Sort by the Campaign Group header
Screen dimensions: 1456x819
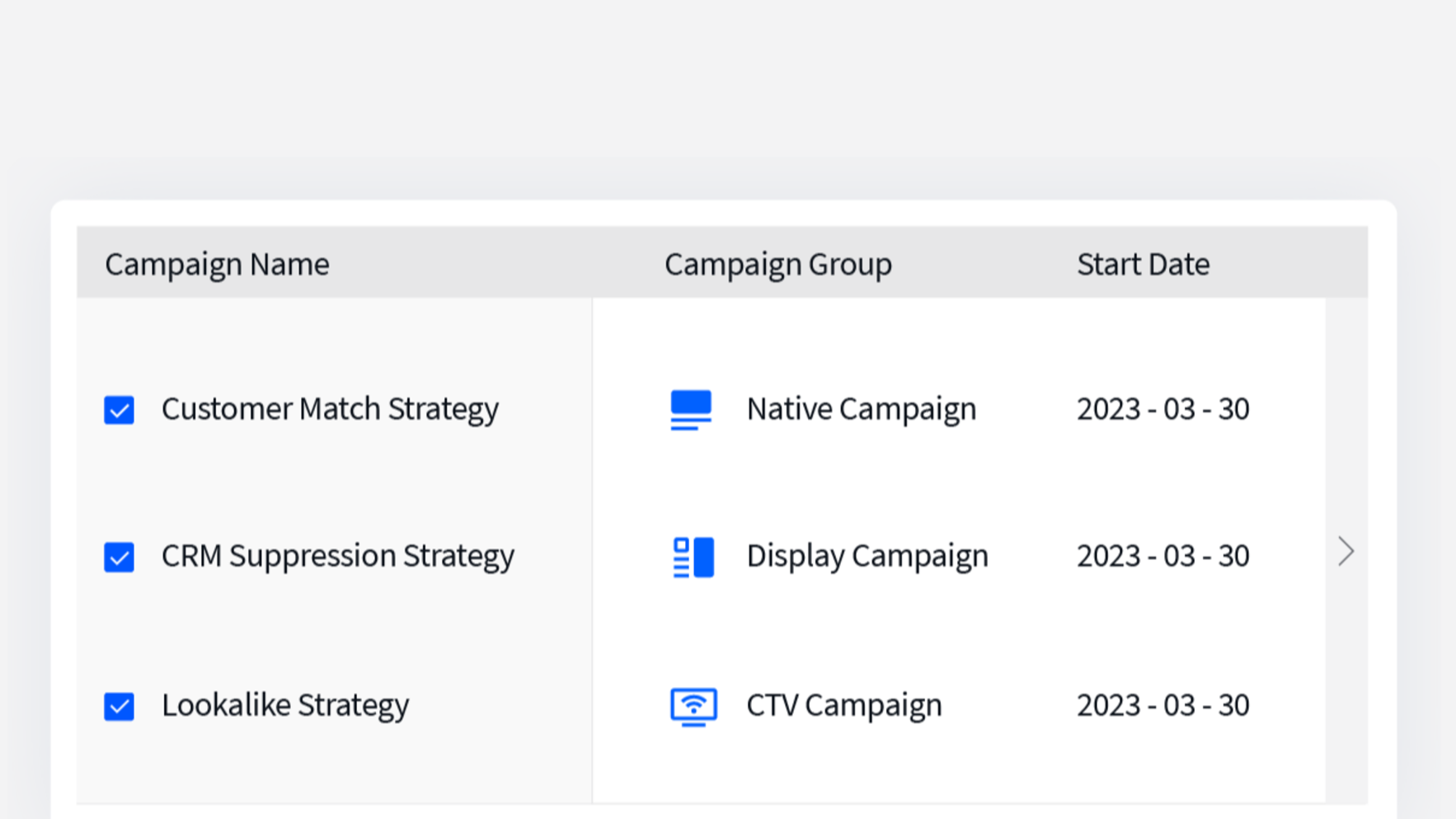point(777,264)
